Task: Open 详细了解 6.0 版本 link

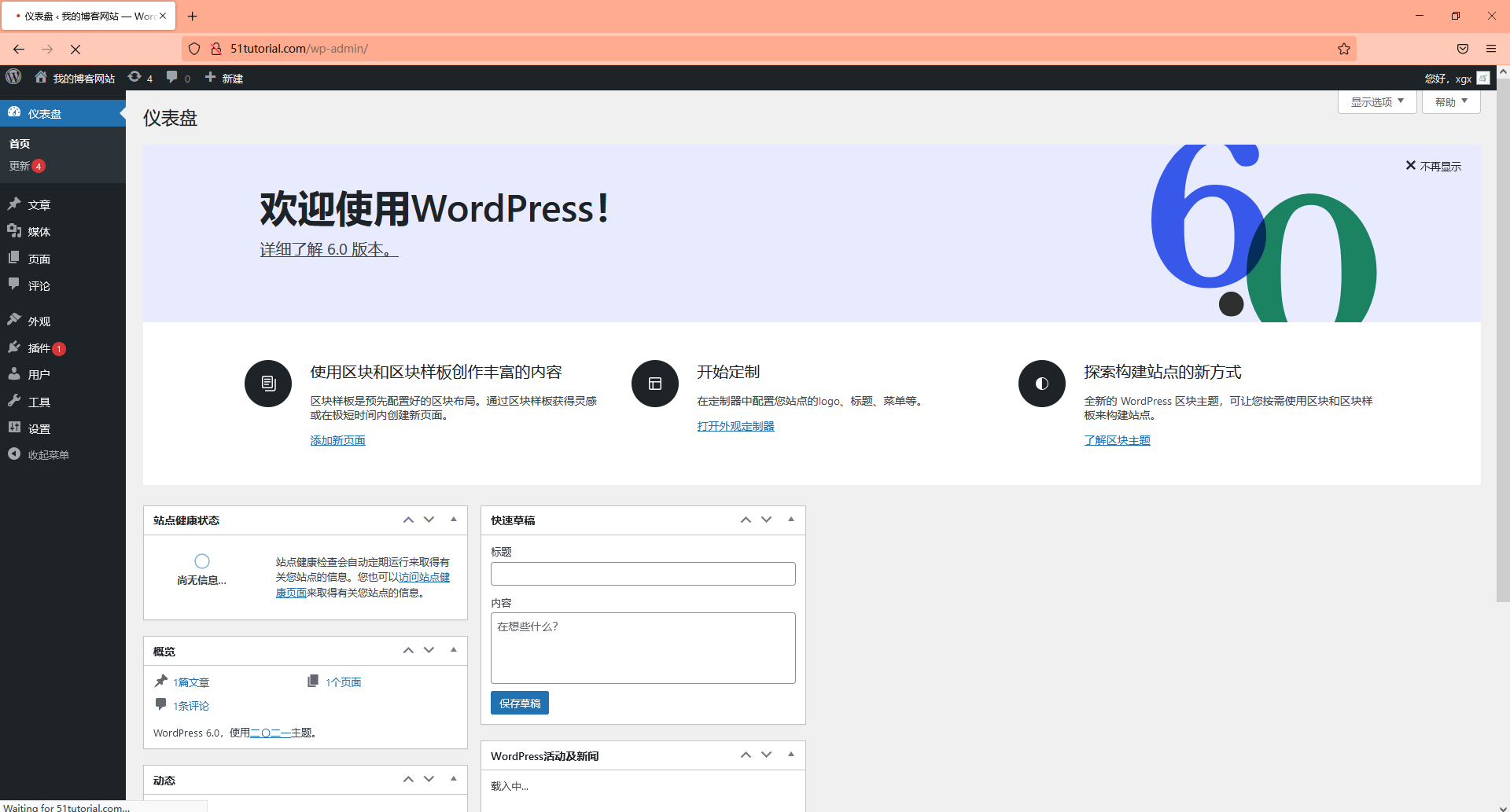Action: pos(329,249)
